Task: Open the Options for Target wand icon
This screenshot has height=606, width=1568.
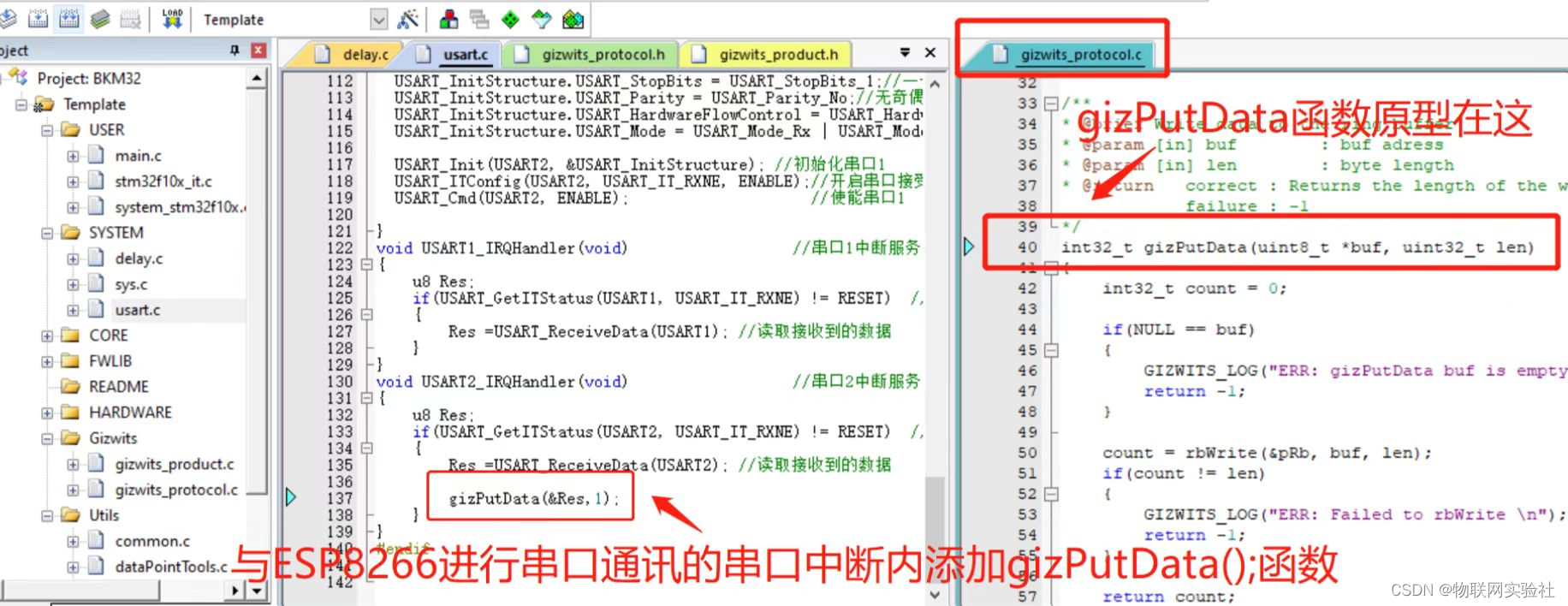Action: (x=408, y=19)
